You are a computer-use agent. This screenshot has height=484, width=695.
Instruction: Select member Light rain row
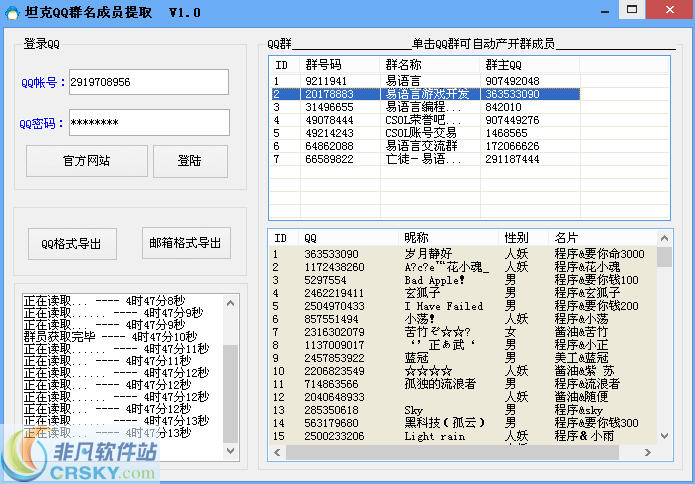click(x=463, y=436)
